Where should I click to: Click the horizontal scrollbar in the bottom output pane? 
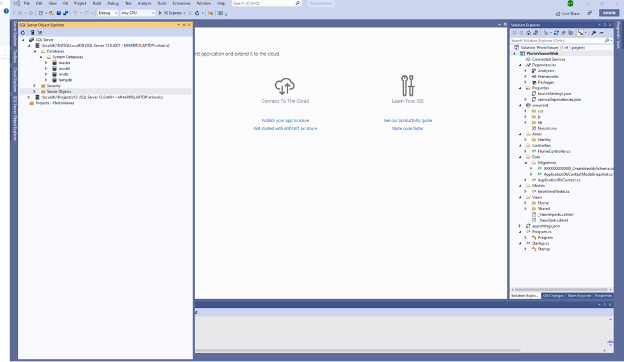(358, 350)
